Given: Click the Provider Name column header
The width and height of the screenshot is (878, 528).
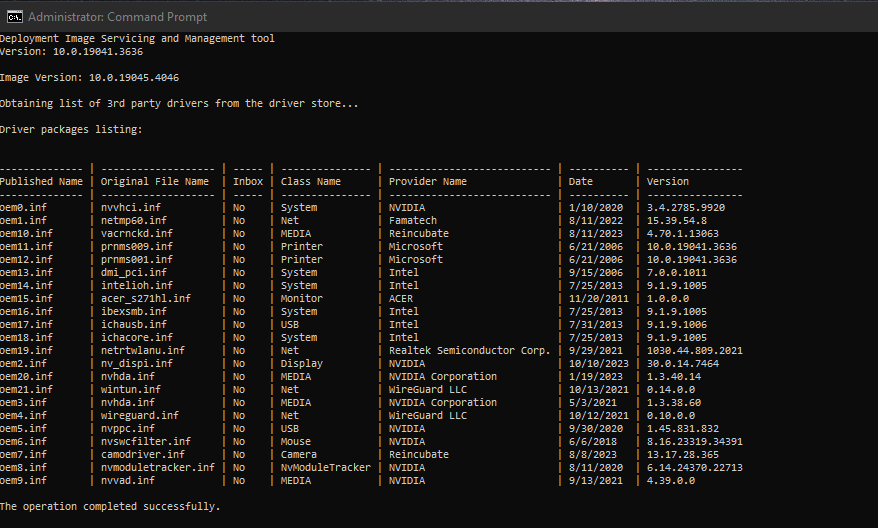Looking at the screenshot, I should point(428,182).
